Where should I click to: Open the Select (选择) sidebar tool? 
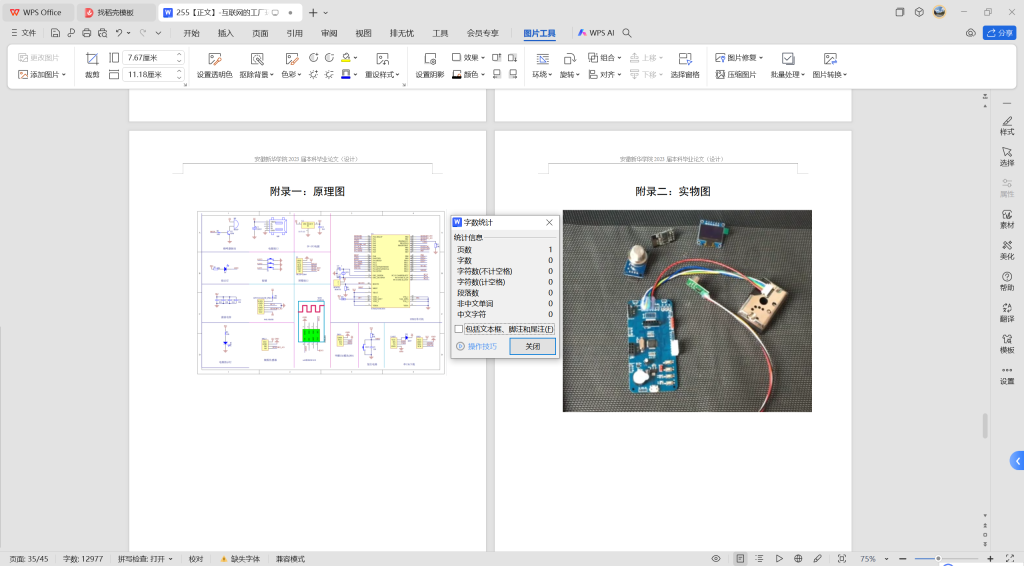pyautogui.click(x=1007, y=157)
